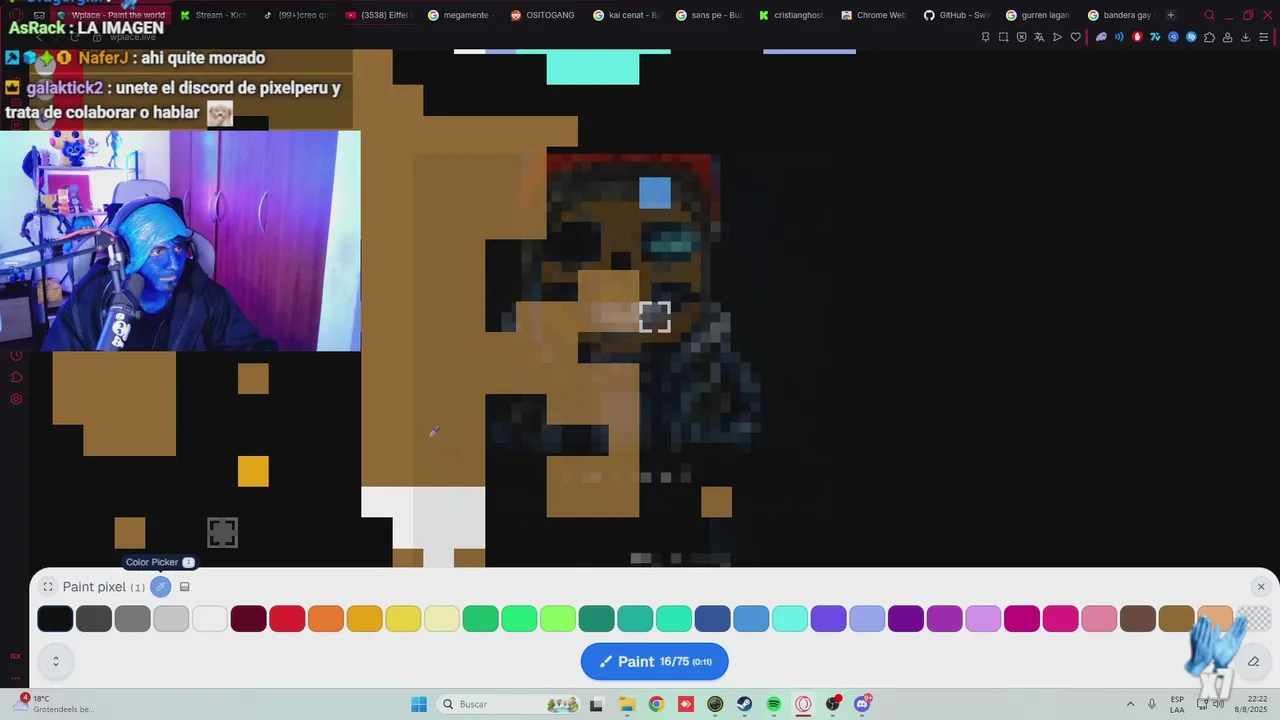This screenshot has height=720, width=1280.
Task: Select the cyan color swatch
Action: click(790, 619)
